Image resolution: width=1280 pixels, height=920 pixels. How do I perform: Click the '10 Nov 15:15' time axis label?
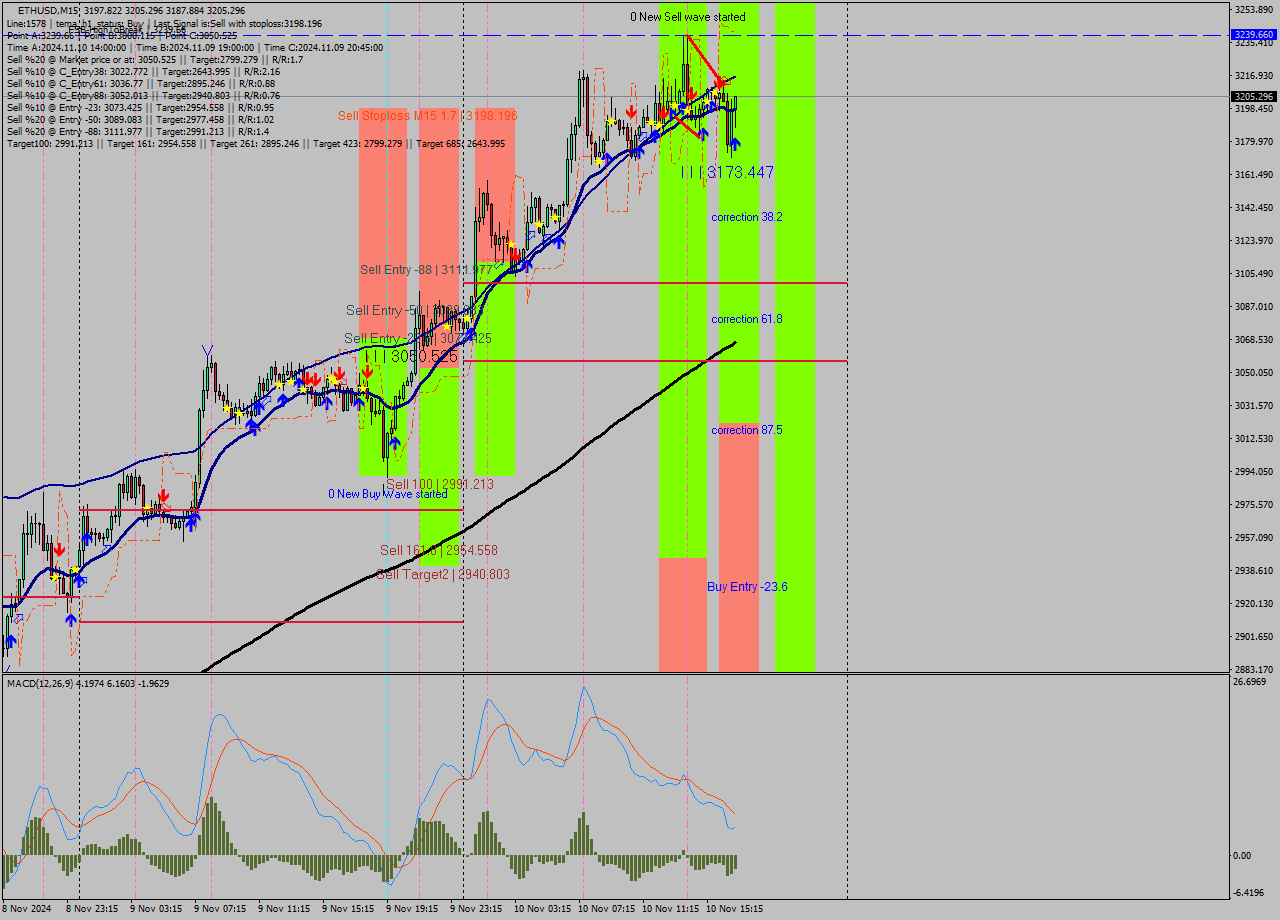735,909
